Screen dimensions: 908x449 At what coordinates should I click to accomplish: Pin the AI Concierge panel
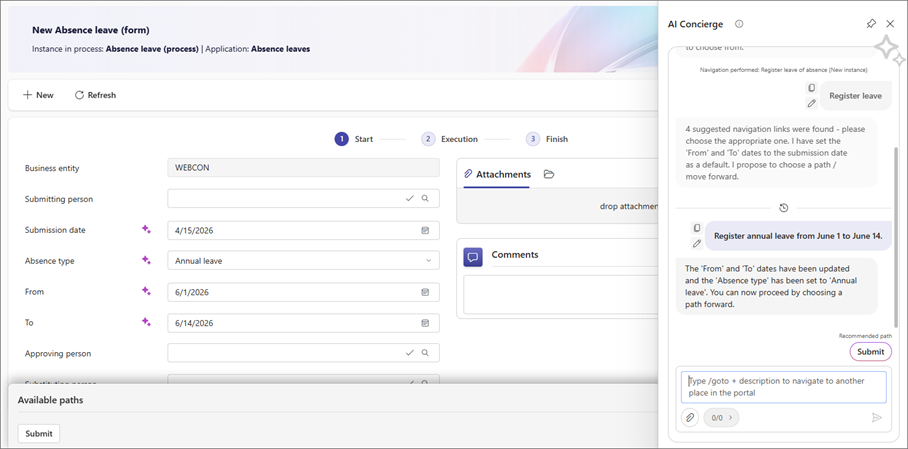[871, 24]
